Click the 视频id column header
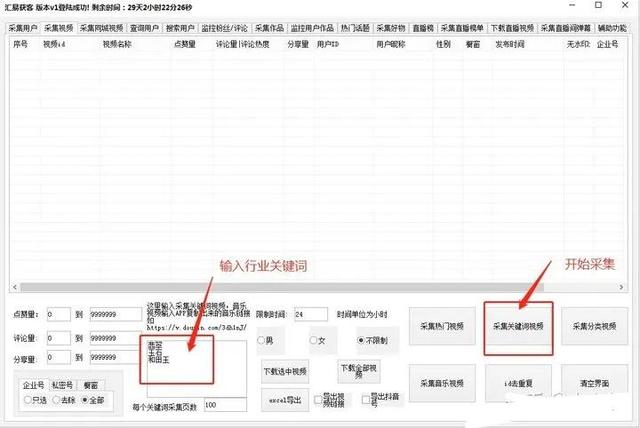This screenshot has width=640, height=428. [54, 44]
